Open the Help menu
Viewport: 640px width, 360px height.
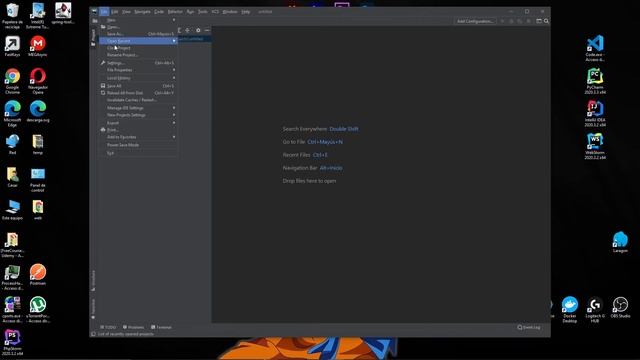pos(245,12)
